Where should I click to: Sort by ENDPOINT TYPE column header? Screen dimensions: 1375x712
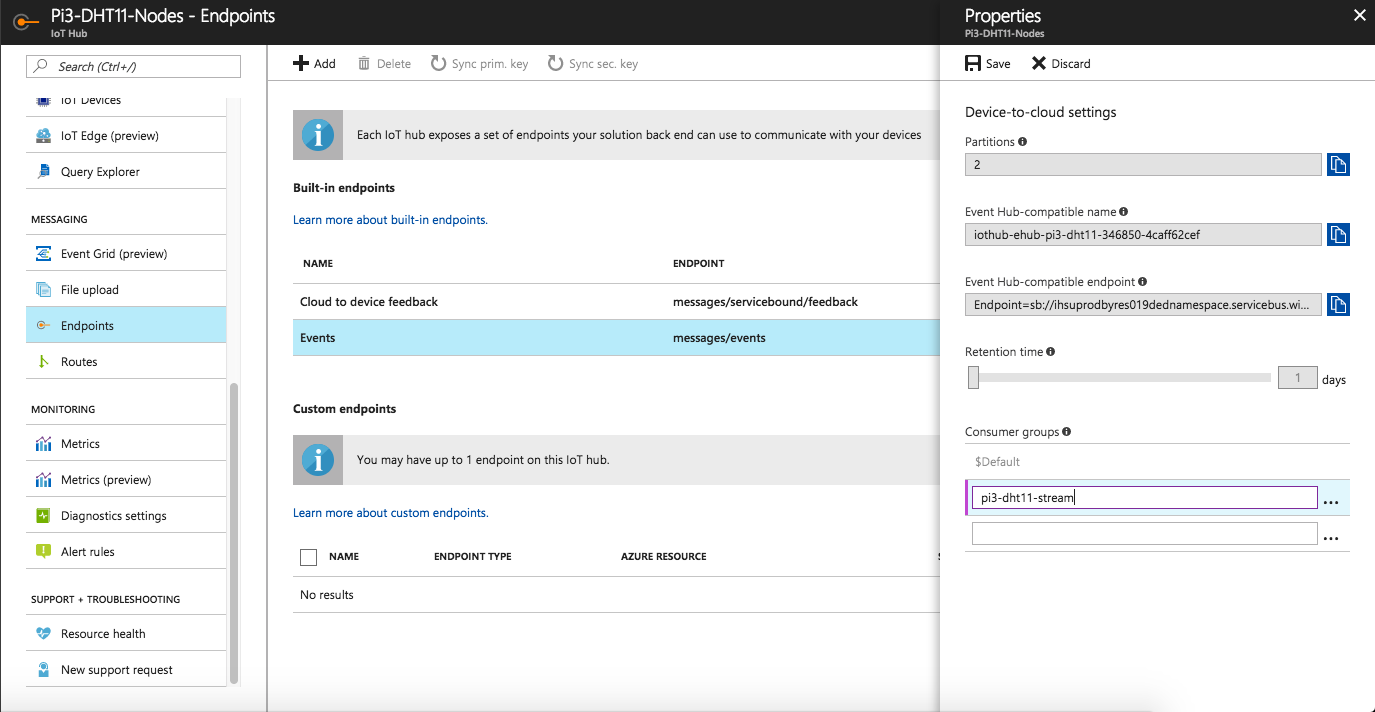click(473, 557)
